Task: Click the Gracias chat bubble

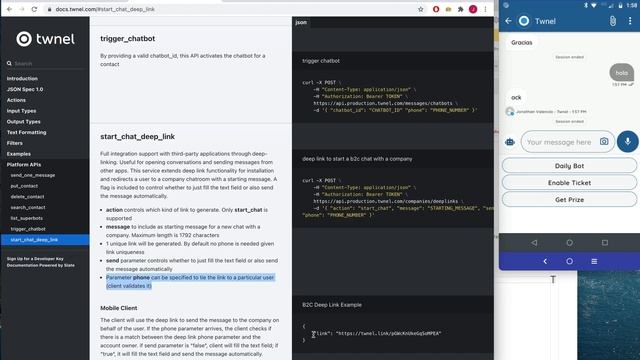Action: click(x=522, y=42)
